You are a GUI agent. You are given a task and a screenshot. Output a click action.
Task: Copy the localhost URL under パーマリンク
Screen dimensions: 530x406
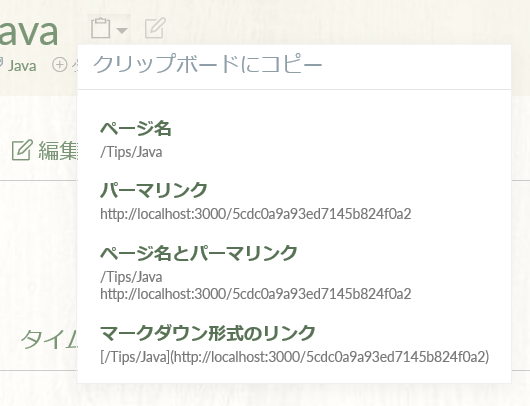coord(256,214)
